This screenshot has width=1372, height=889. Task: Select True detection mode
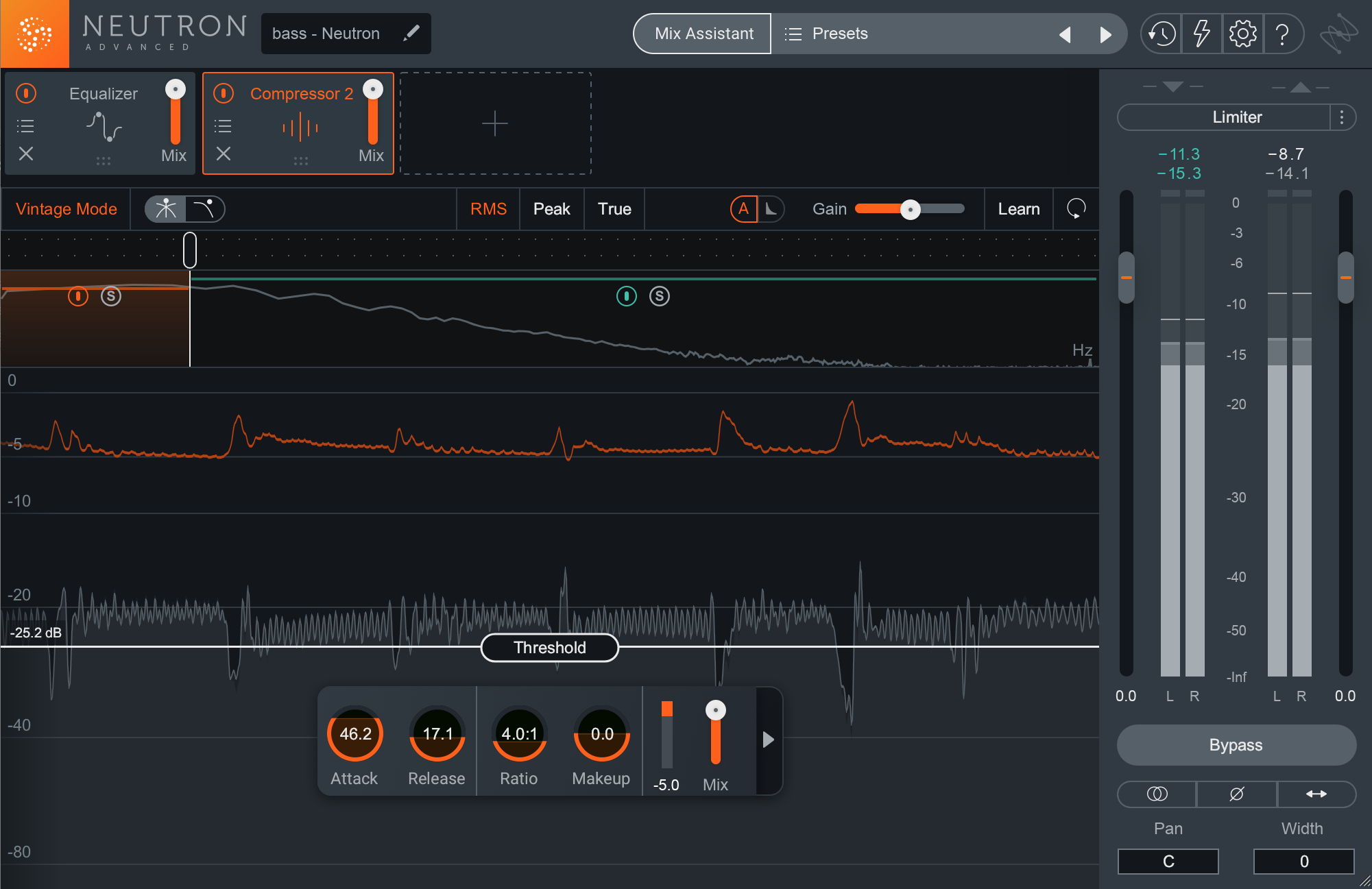(x=614, y=209)
